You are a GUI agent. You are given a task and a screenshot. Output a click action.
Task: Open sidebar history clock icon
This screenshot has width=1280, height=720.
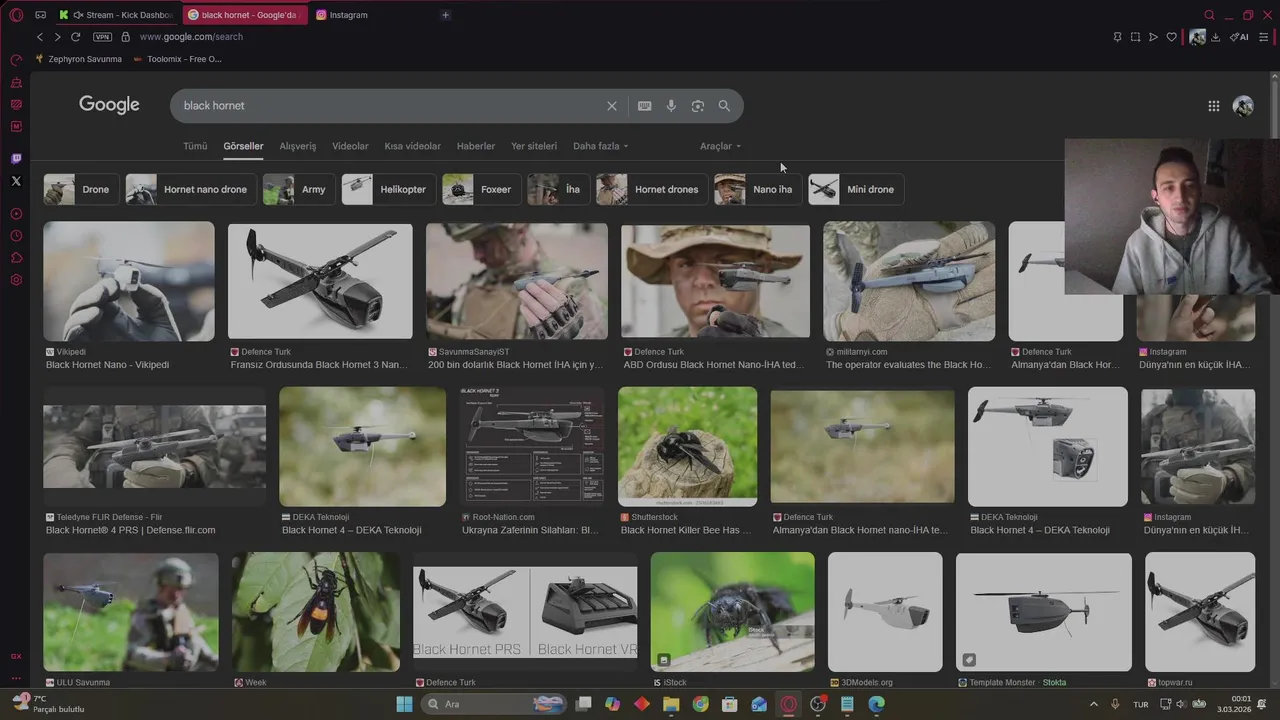click(x=16, y=236)
